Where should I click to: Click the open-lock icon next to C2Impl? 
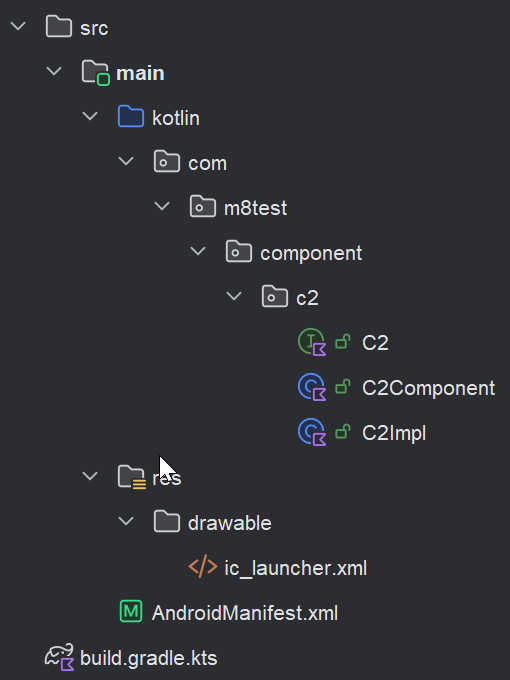tap(343, 432)
